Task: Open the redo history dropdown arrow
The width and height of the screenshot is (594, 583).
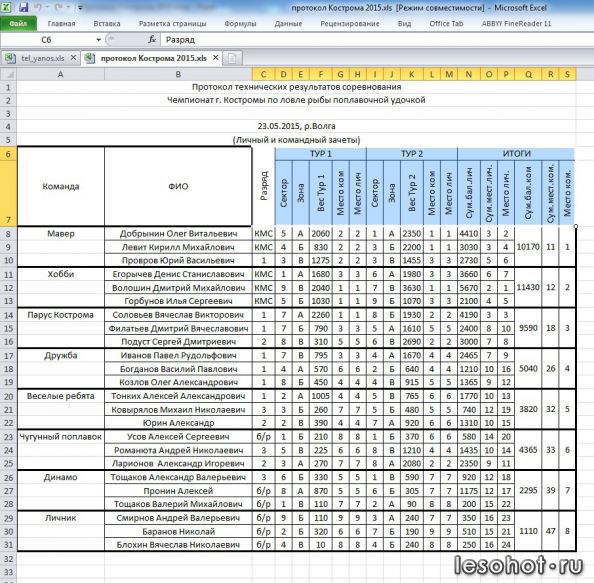Action: (69, 7)
